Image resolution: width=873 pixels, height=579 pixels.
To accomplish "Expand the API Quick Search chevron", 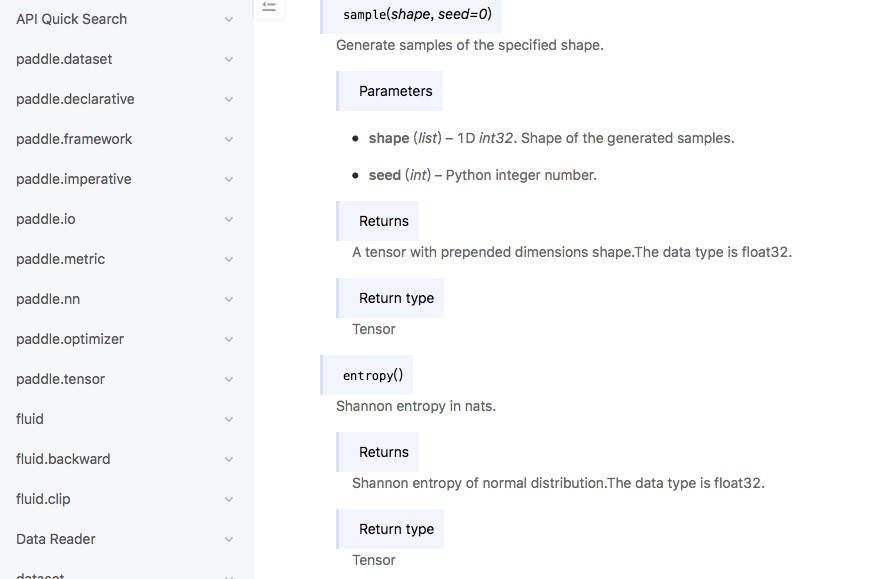I will pos(229,20).
